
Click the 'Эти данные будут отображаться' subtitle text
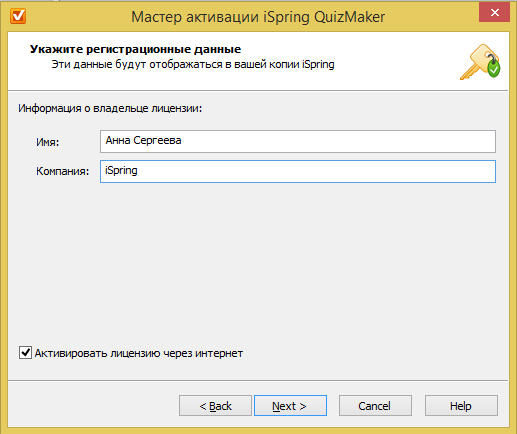(x=193, y=64)
